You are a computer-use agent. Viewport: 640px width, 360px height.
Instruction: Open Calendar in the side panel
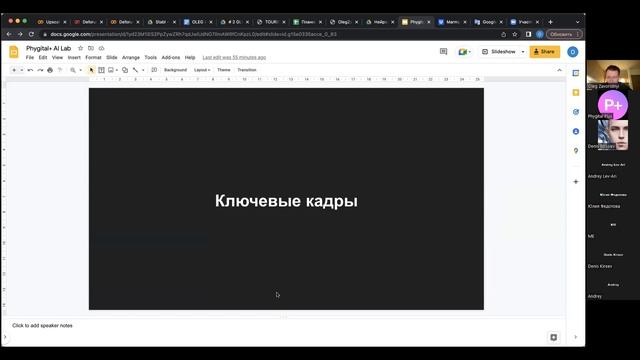point(576,73)
